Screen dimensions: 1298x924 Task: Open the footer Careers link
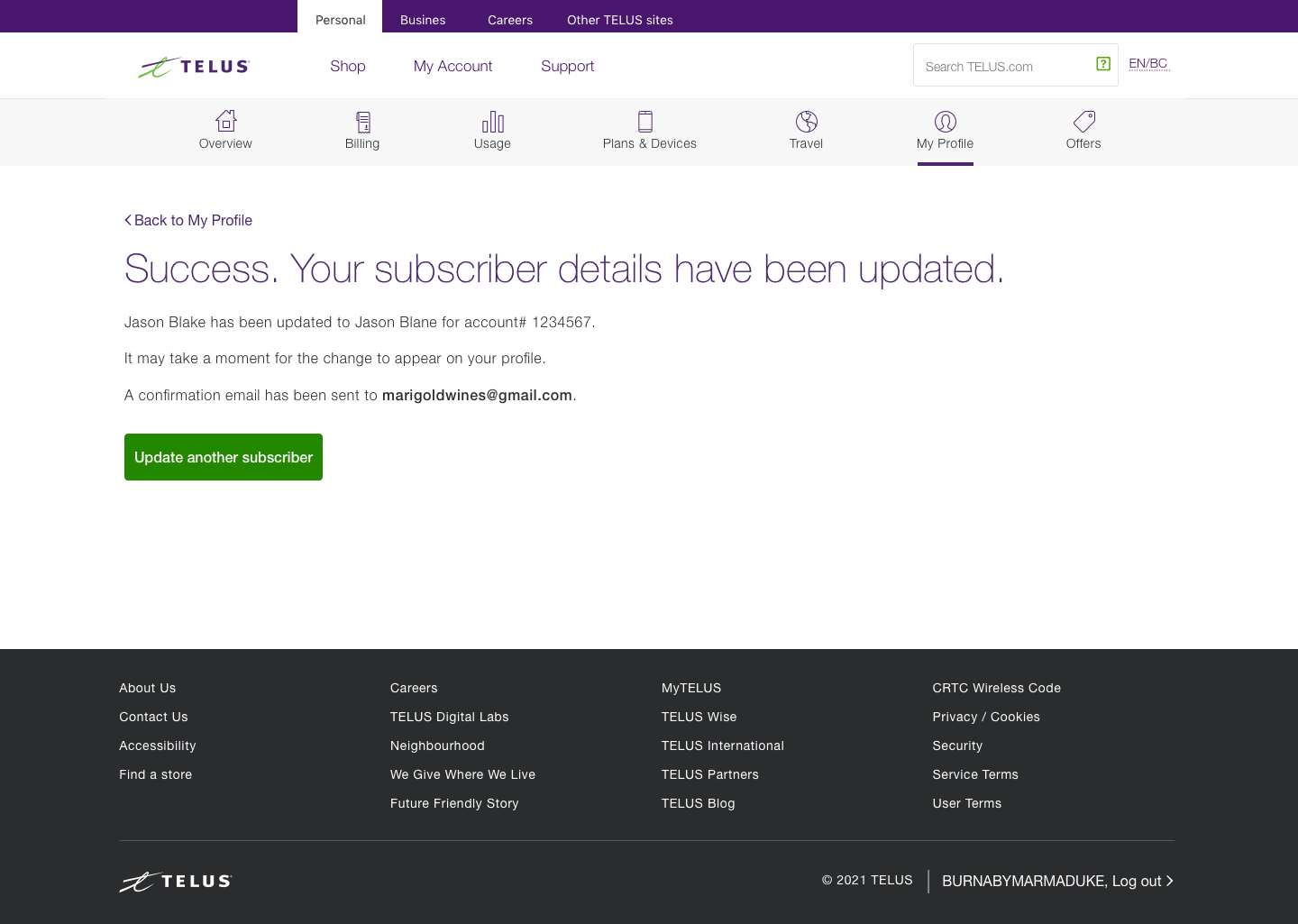[414, 688]
